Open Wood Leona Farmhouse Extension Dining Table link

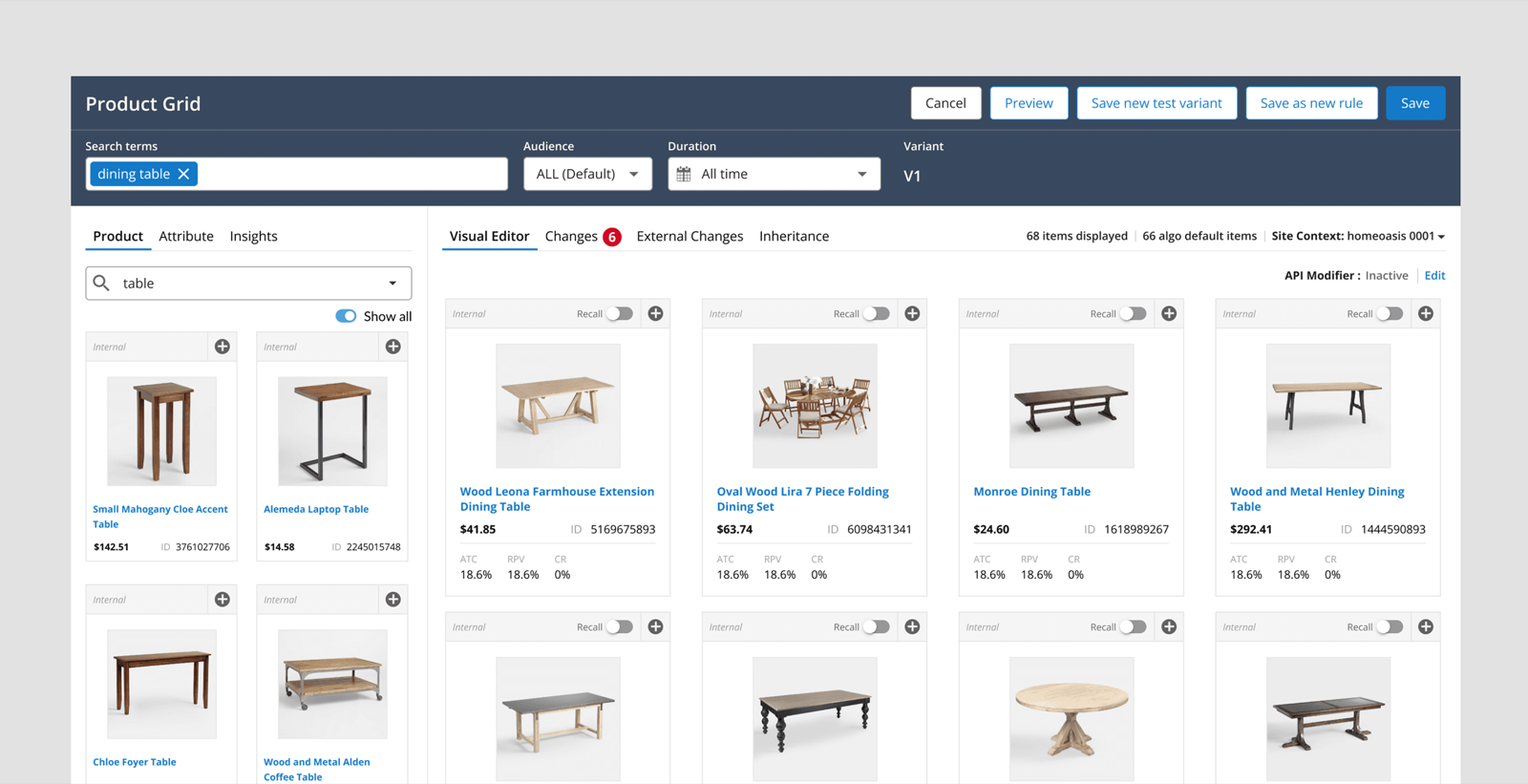[557, 499]
